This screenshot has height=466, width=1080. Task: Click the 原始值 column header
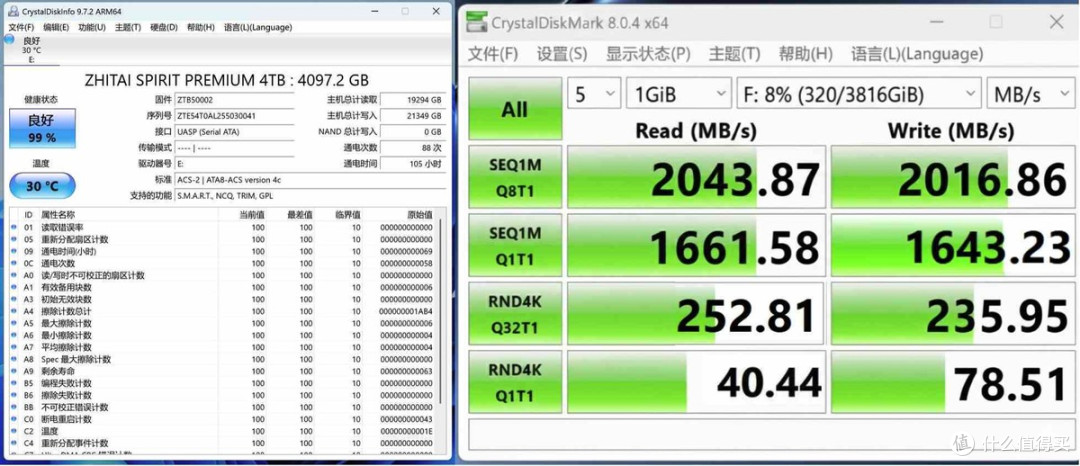coord(419,215)
